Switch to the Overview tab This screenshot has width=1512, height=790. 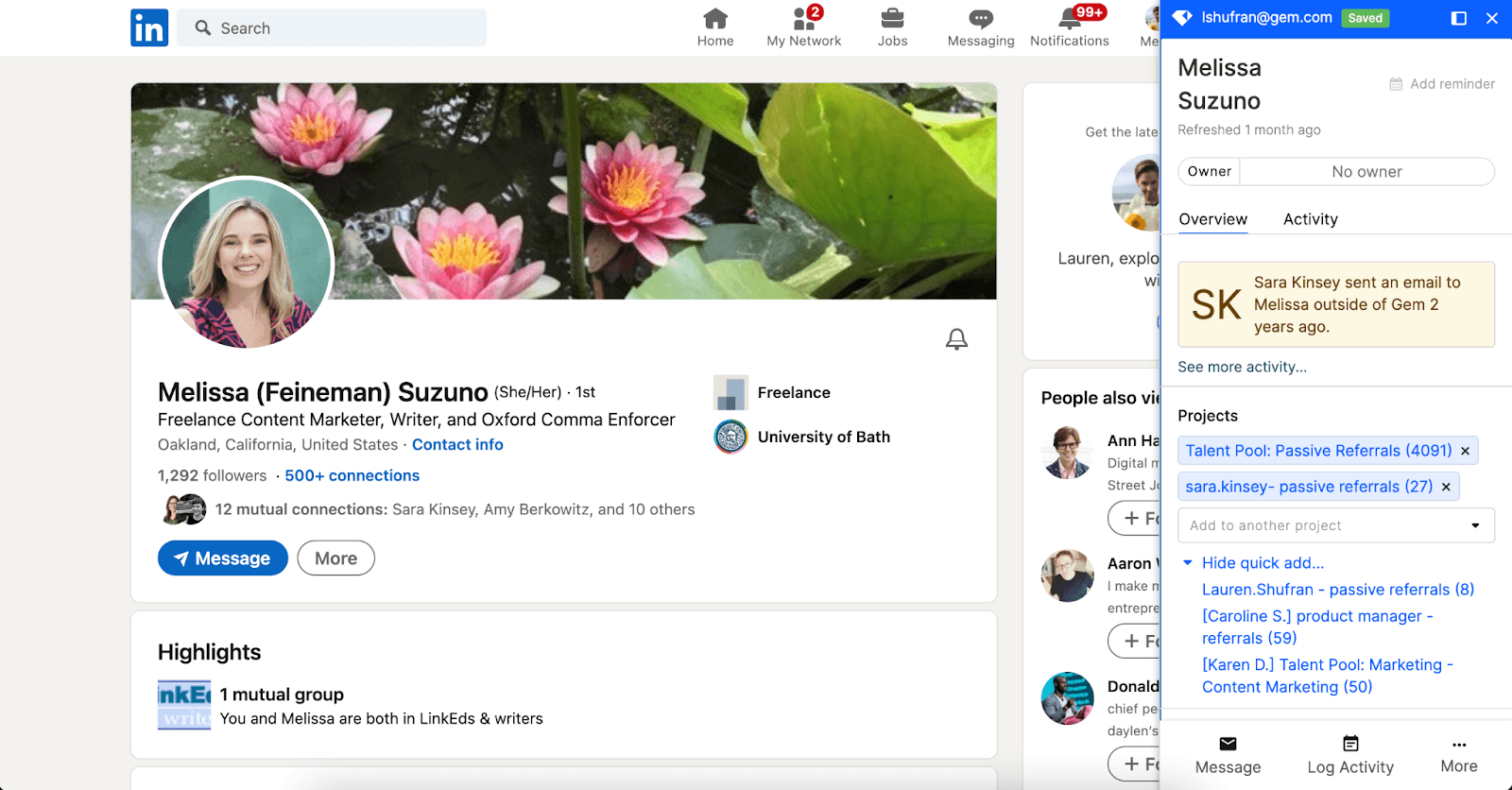(1213, 219)
